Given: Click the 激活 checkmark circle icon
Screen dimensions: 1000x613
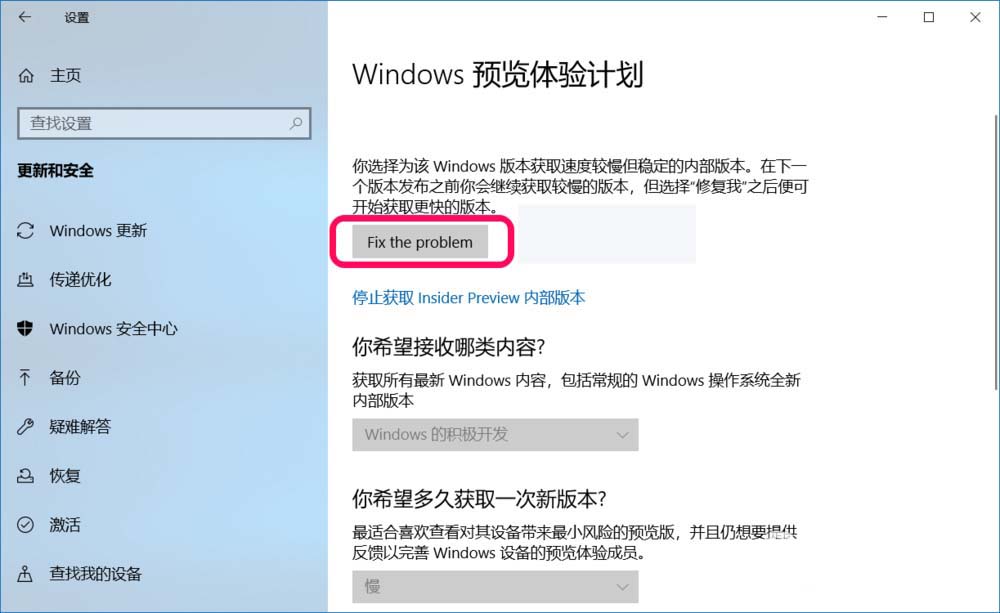Looking at the screenshot, I should tap(26, 524).
